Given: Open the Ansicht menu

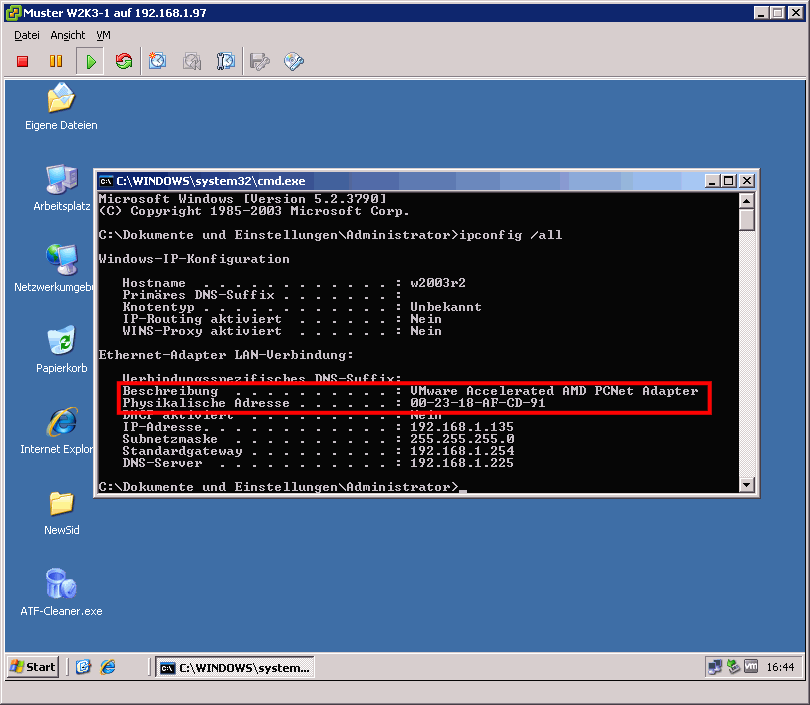Looking at the screenshot, I should 68,35.
